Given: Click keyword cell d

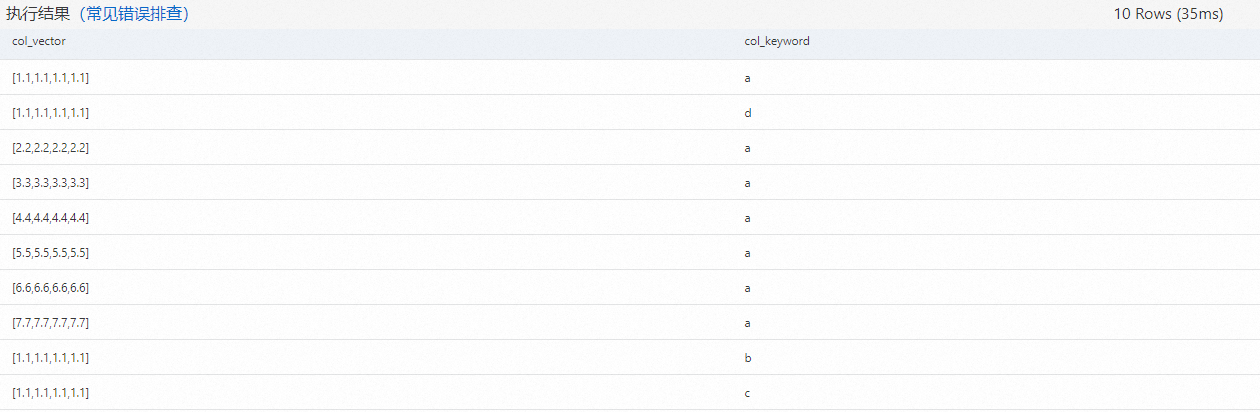Looking at the screenshot, I should click(x=748, y=113).
